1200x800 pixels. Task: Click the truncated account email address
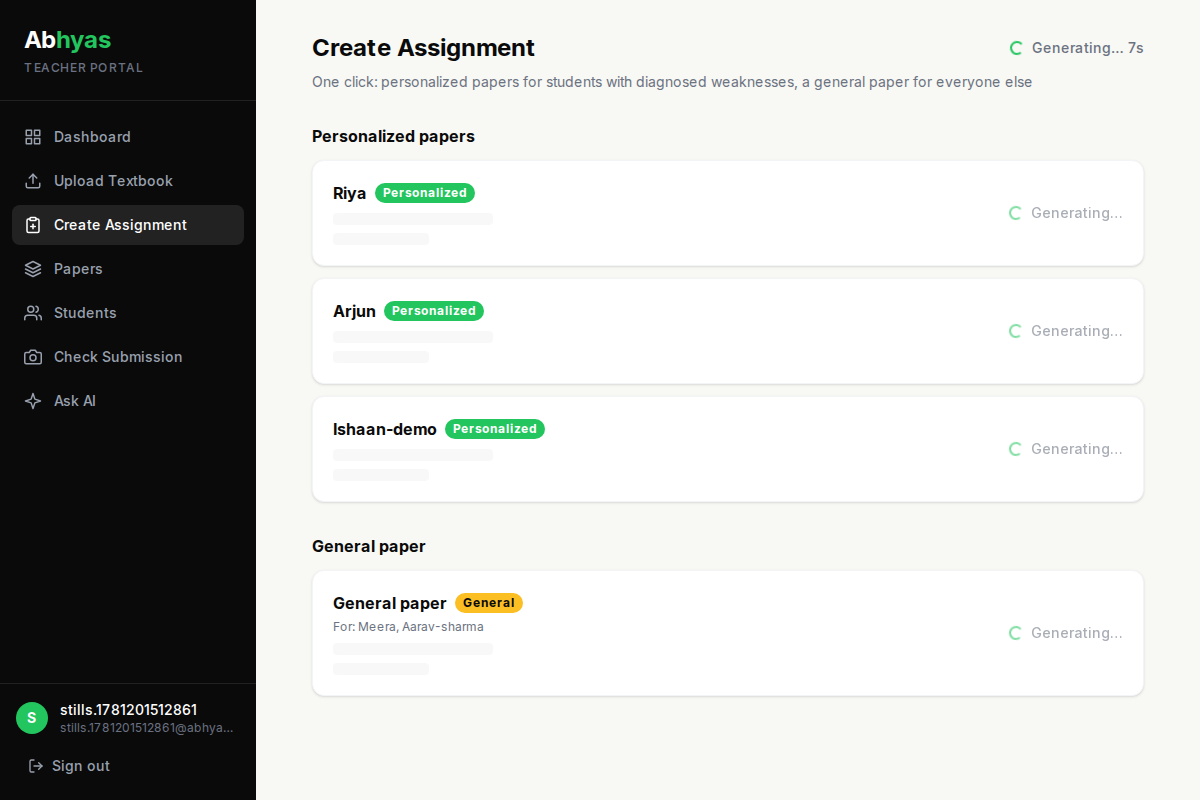pyautogui.click(x=146, y=728)
